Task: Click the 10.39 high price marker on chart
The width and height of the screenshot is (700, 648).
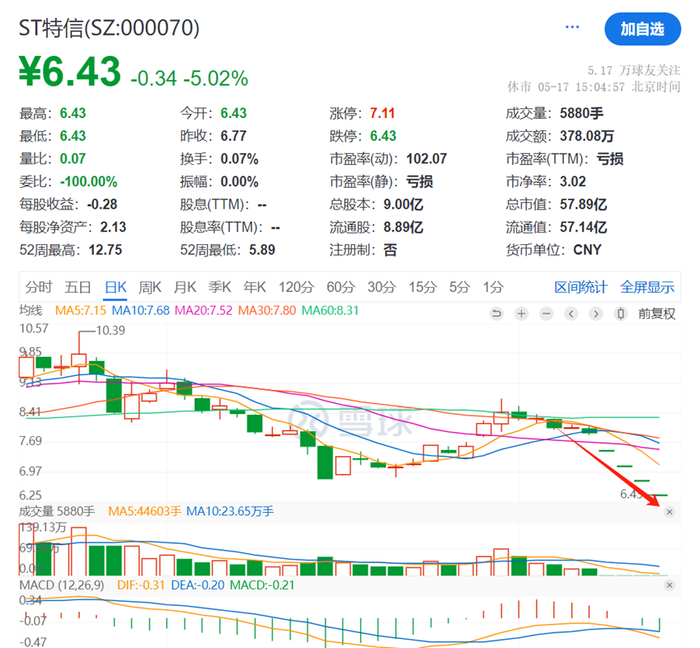Action: coord(111,331)
